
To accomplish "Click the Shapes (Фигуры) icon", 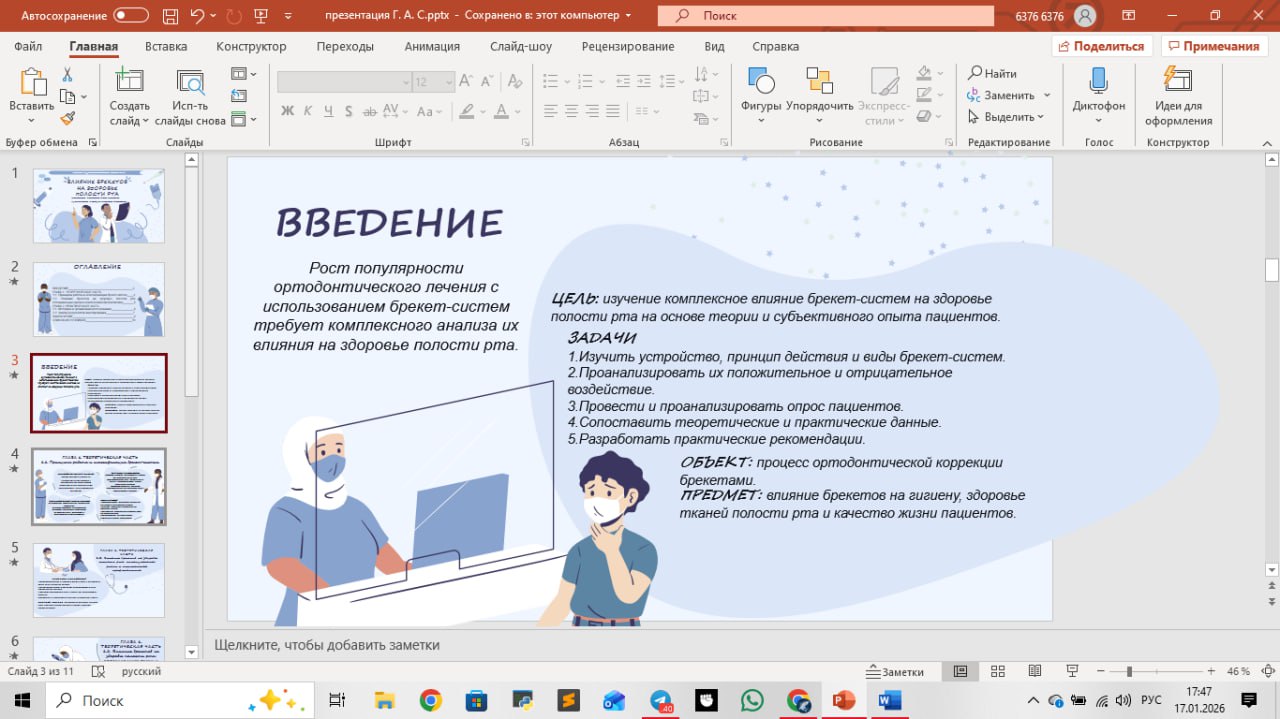I will click(761, 80).
